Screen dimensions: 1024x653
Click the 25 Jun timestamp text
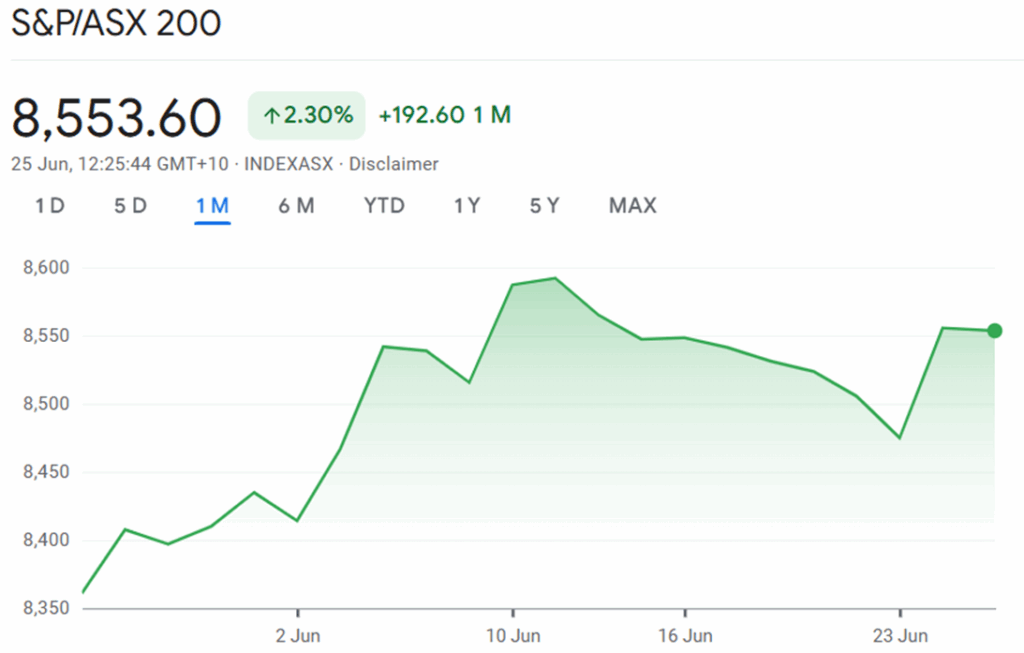pos(120,164)
